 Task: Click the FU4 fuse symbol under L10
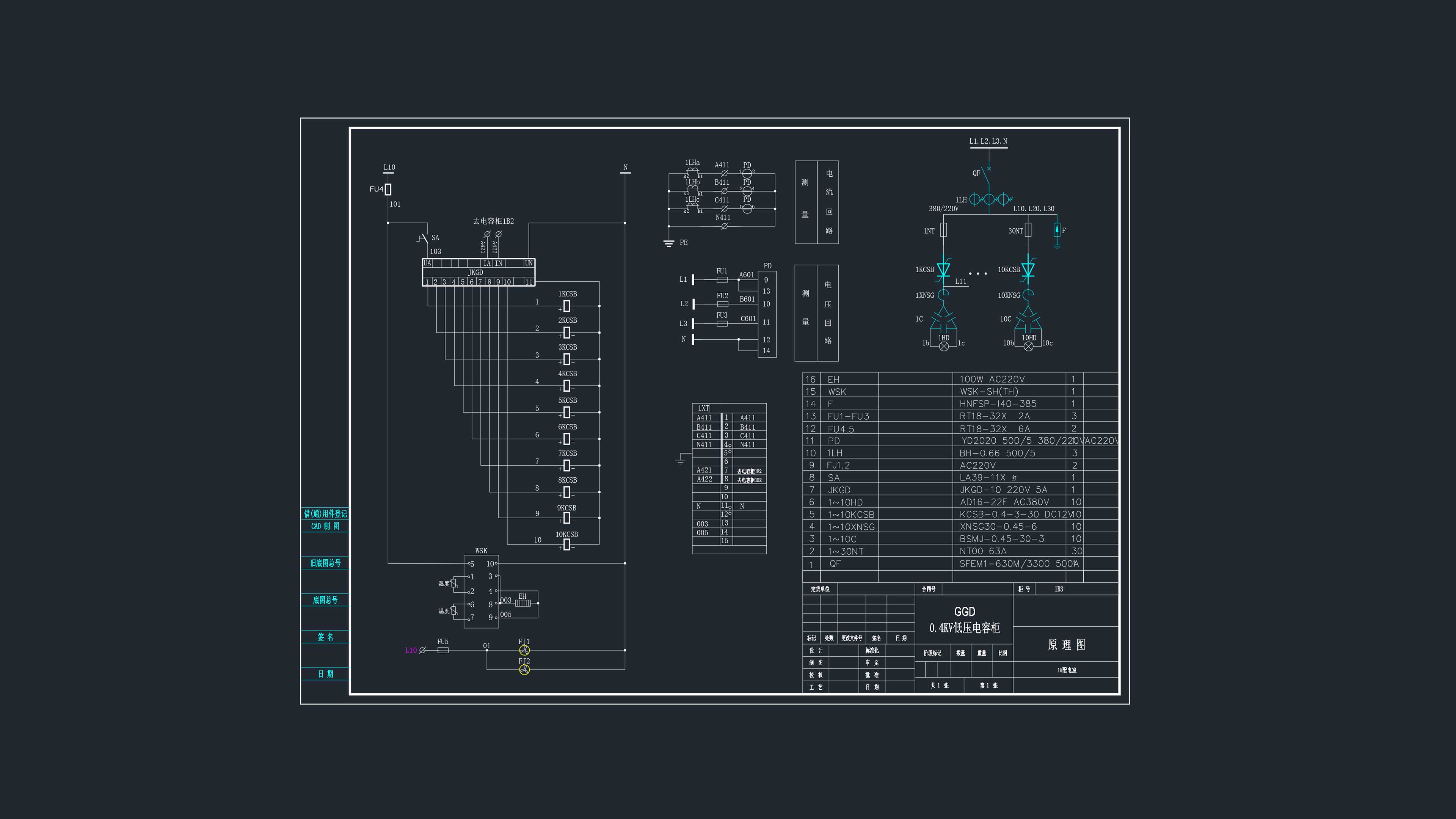pyautogui.click(x=388, y=189)
